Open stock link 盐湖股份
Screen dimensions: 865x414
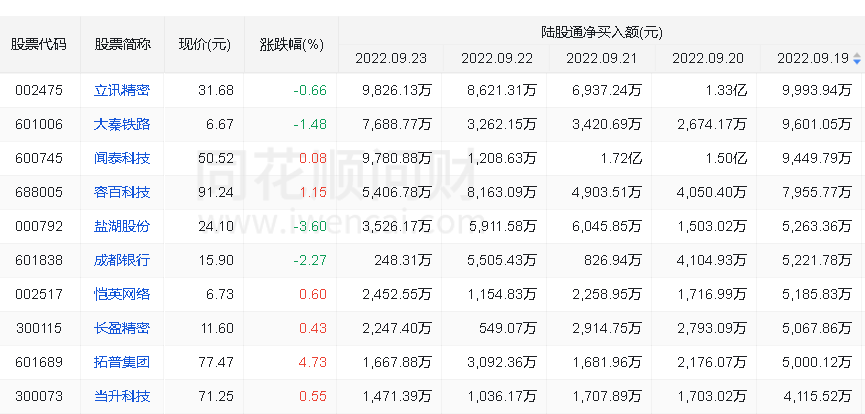click(122, 226)
